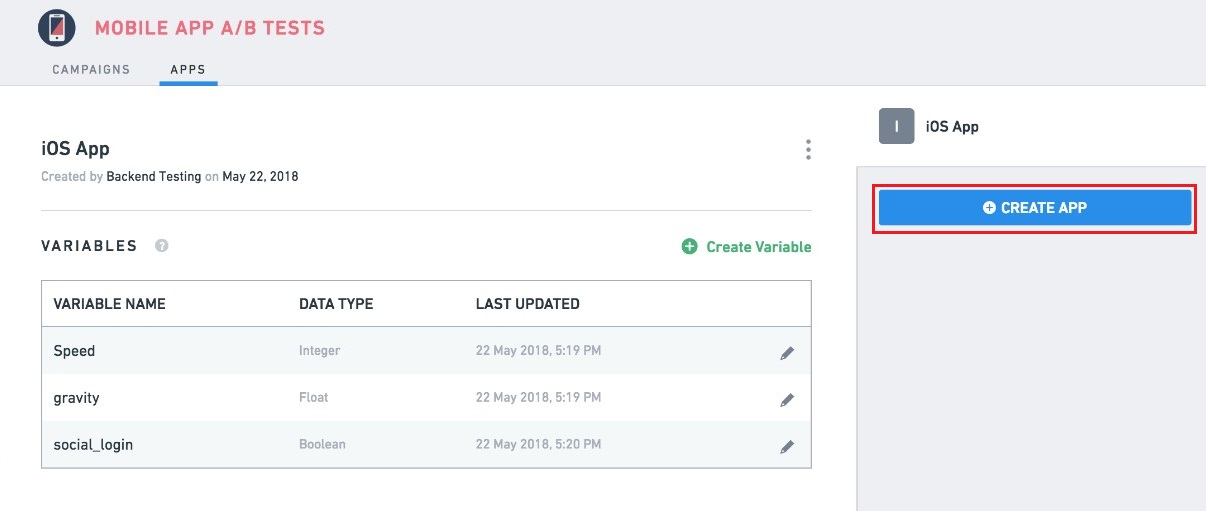Click the green plus icon for Create Variable
This screenshot has height=511, width=1206.
click(689, 246)
